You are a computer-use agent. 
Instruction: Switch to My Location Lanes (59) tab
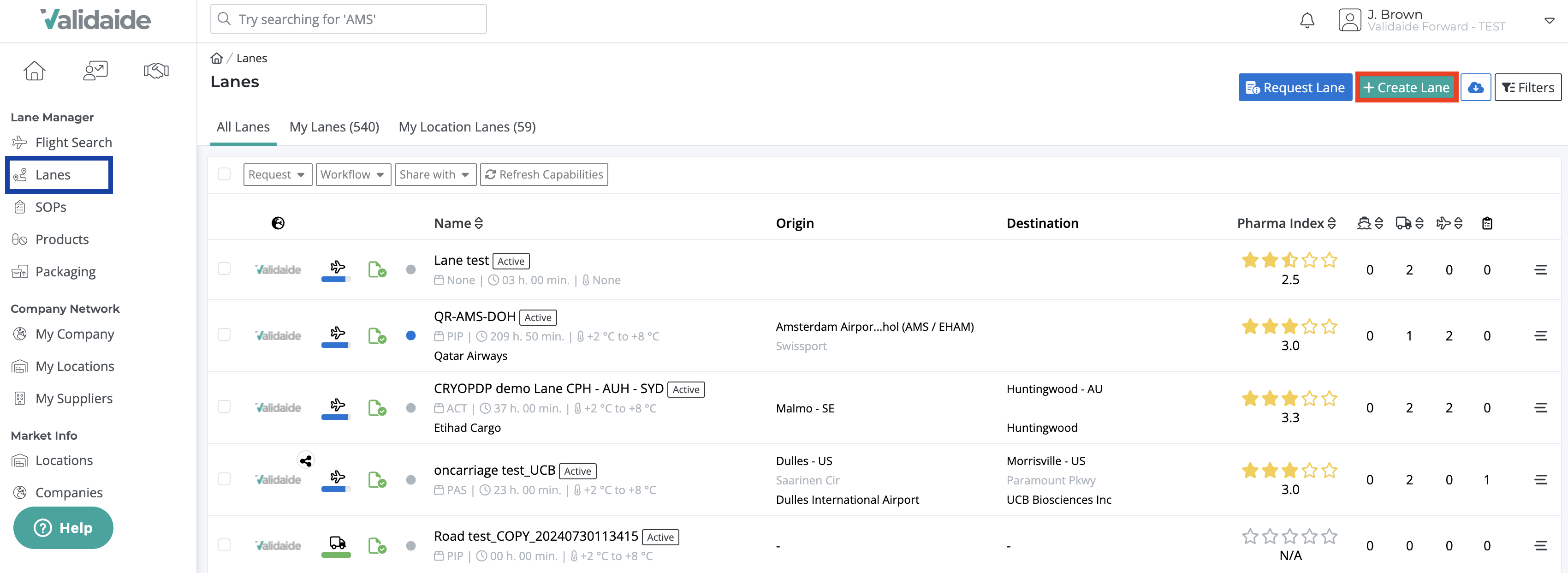(467, 127)
